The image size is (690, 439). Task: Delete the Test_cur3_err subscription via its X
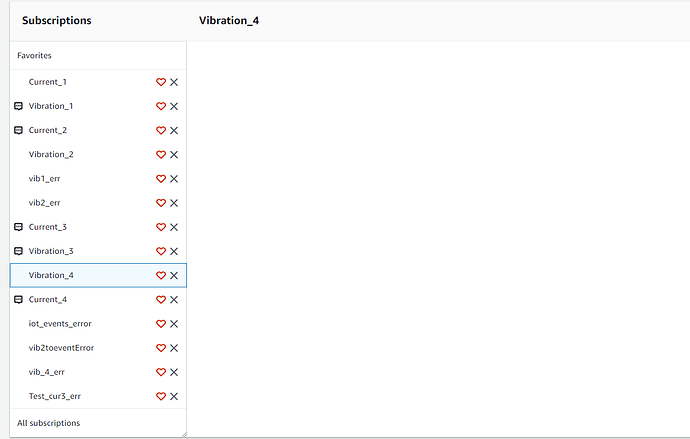coord(174,396)
